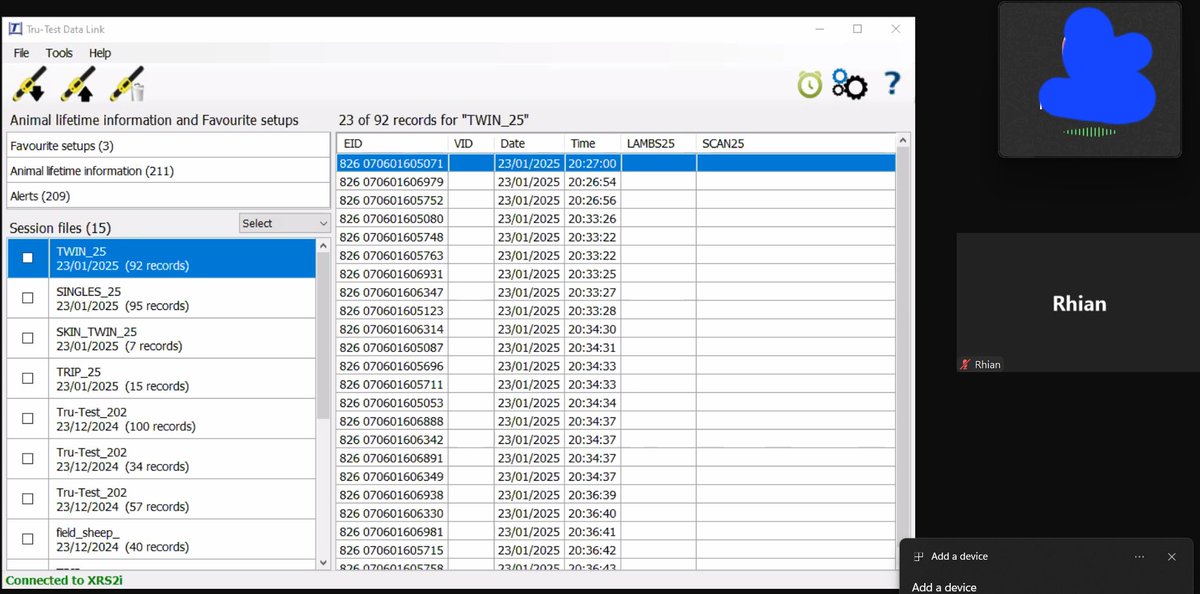
Task: Click the session list scrollbar thumb
Action: coord(322,336)
